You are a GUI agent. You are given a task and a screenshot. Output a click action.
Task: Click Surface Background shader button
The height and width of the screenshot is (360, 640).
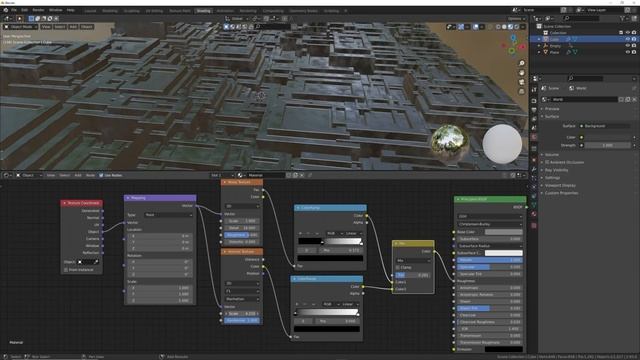click(605, 126)
